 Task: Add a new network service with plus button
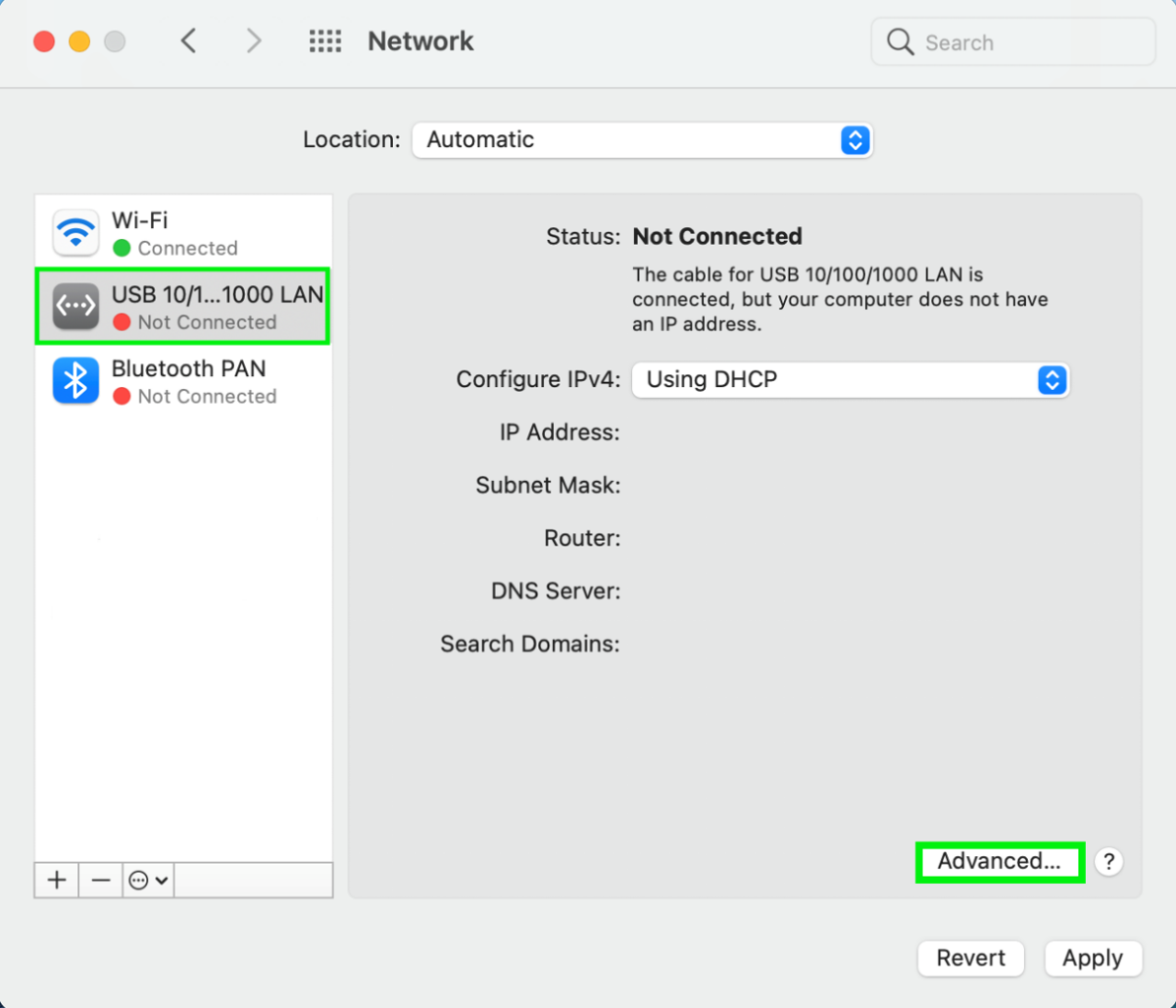(x=56, y=880)
